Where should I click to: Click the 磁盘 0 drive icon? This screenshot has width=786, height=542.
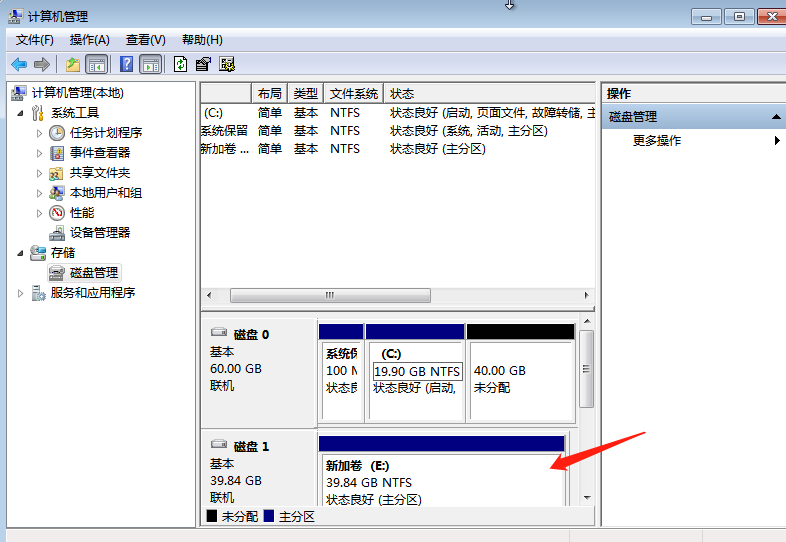(x=219, y=332)
